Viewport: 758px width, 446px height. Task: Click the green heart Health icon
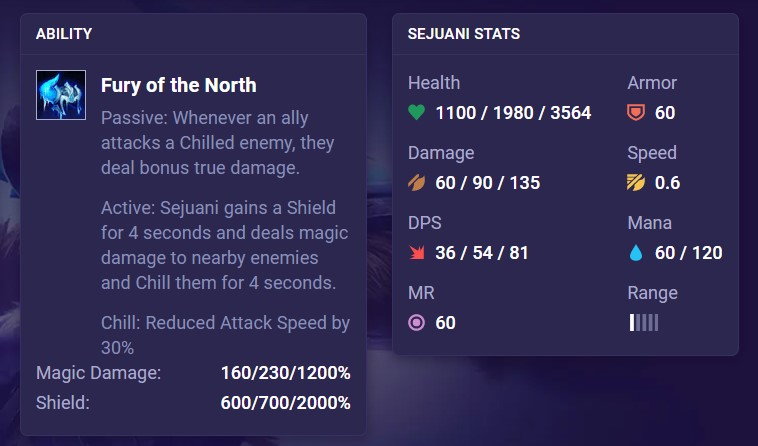click(416, 113)
